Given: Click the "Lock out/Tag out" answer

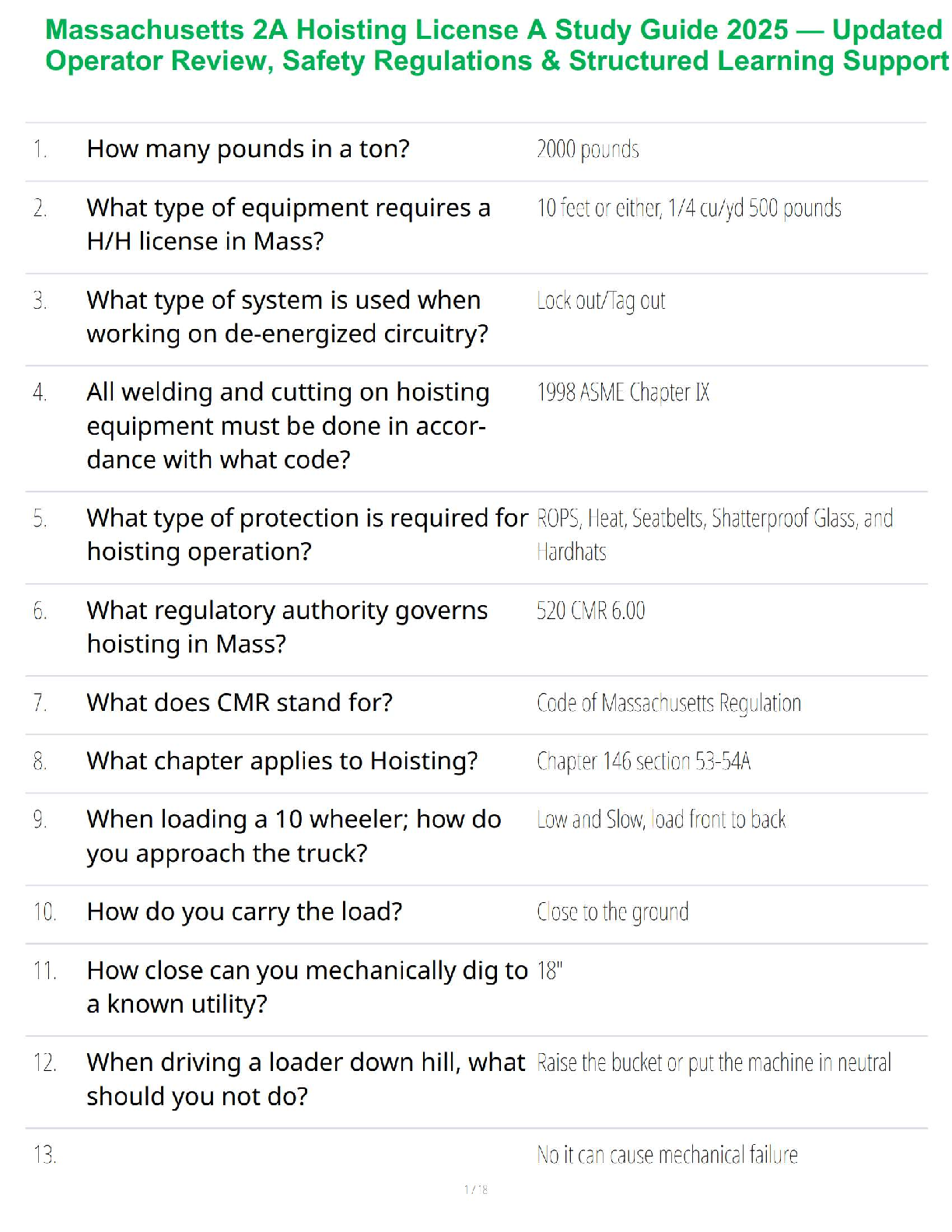Looking at the screenshot, I should (601, 301).
